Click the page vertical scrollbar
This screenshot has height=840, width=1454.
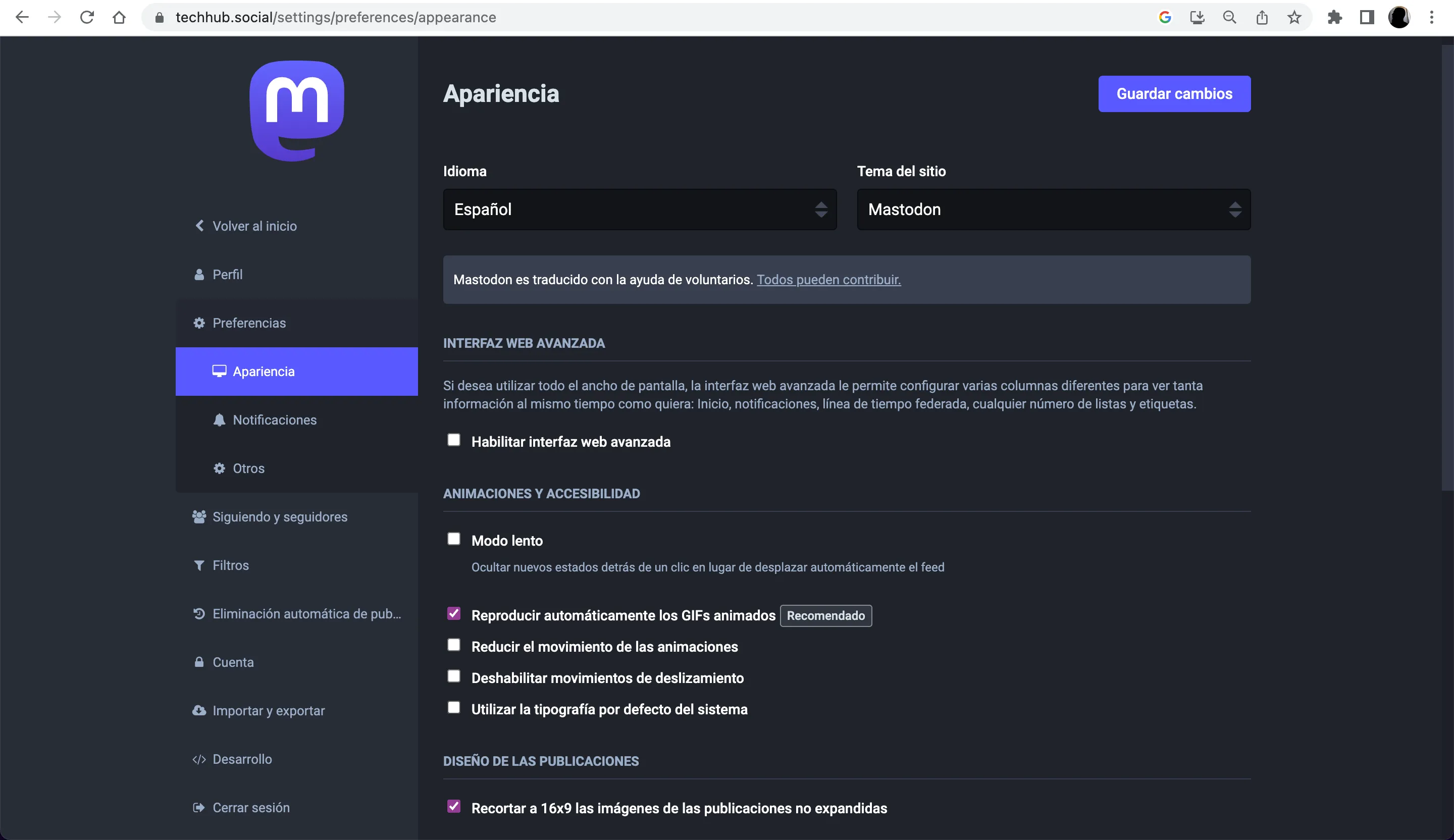point(1447,268)
